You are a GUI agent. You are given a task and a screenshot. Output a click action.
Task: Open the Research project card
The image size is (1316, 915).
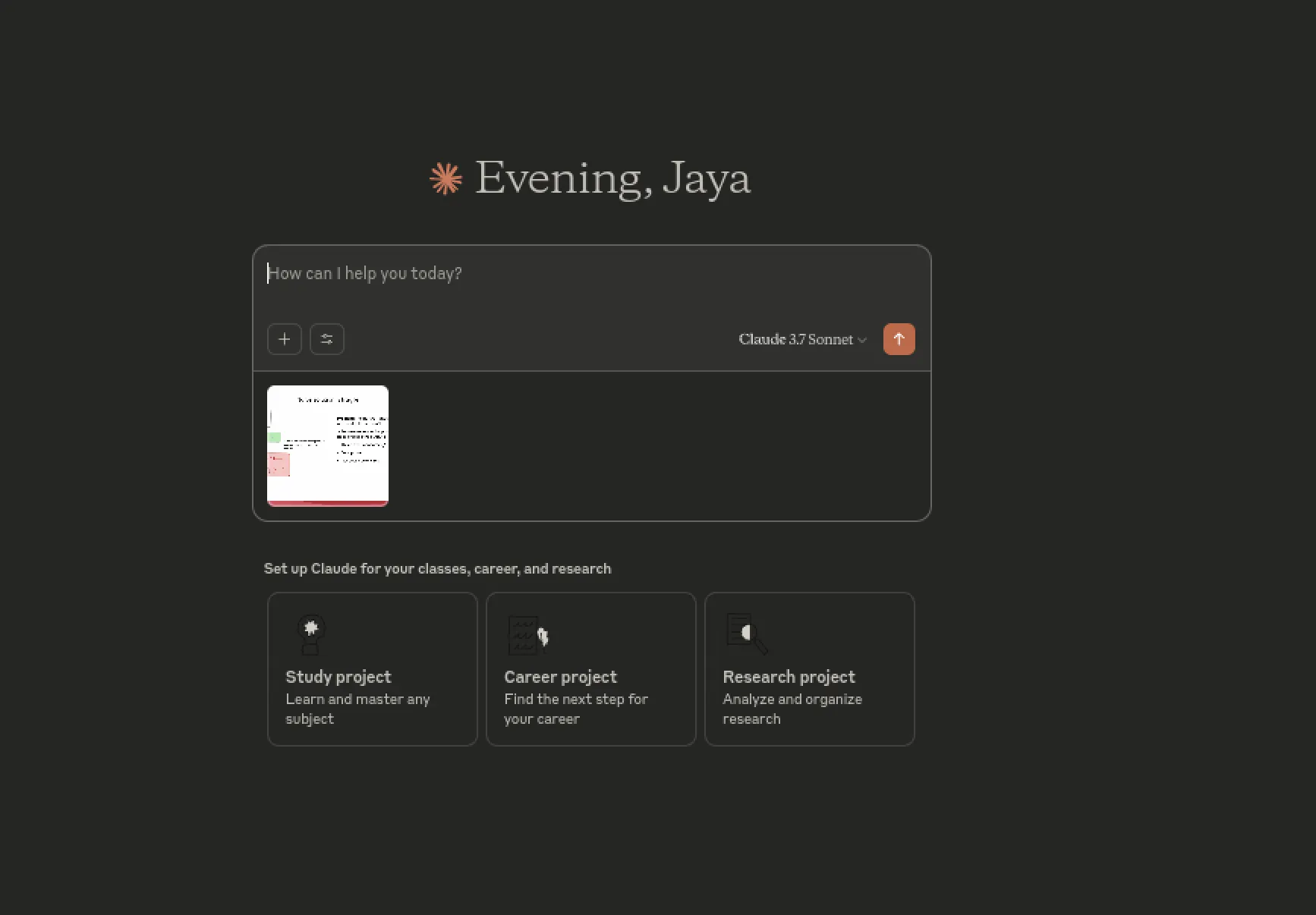point(810,669)
